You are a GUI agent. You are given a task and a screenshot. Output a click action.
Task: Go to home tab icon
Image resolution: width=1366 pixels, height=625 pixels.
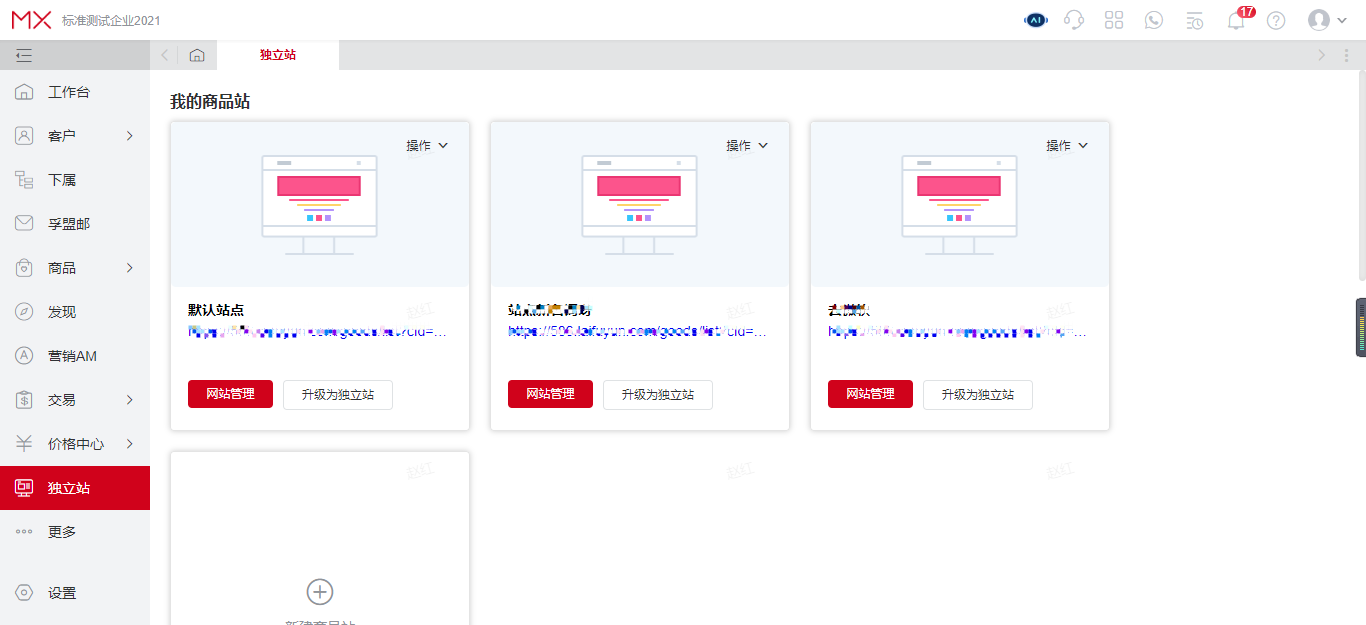tap(197, 55)
